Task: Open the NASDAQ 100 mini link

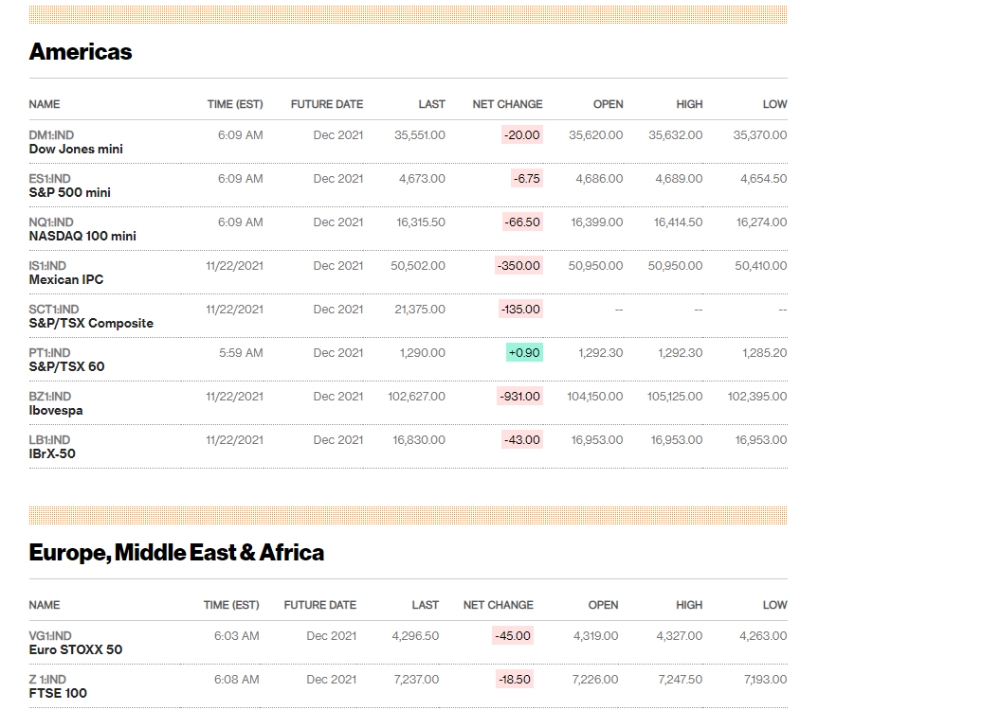Action: [x=82, y=236]
